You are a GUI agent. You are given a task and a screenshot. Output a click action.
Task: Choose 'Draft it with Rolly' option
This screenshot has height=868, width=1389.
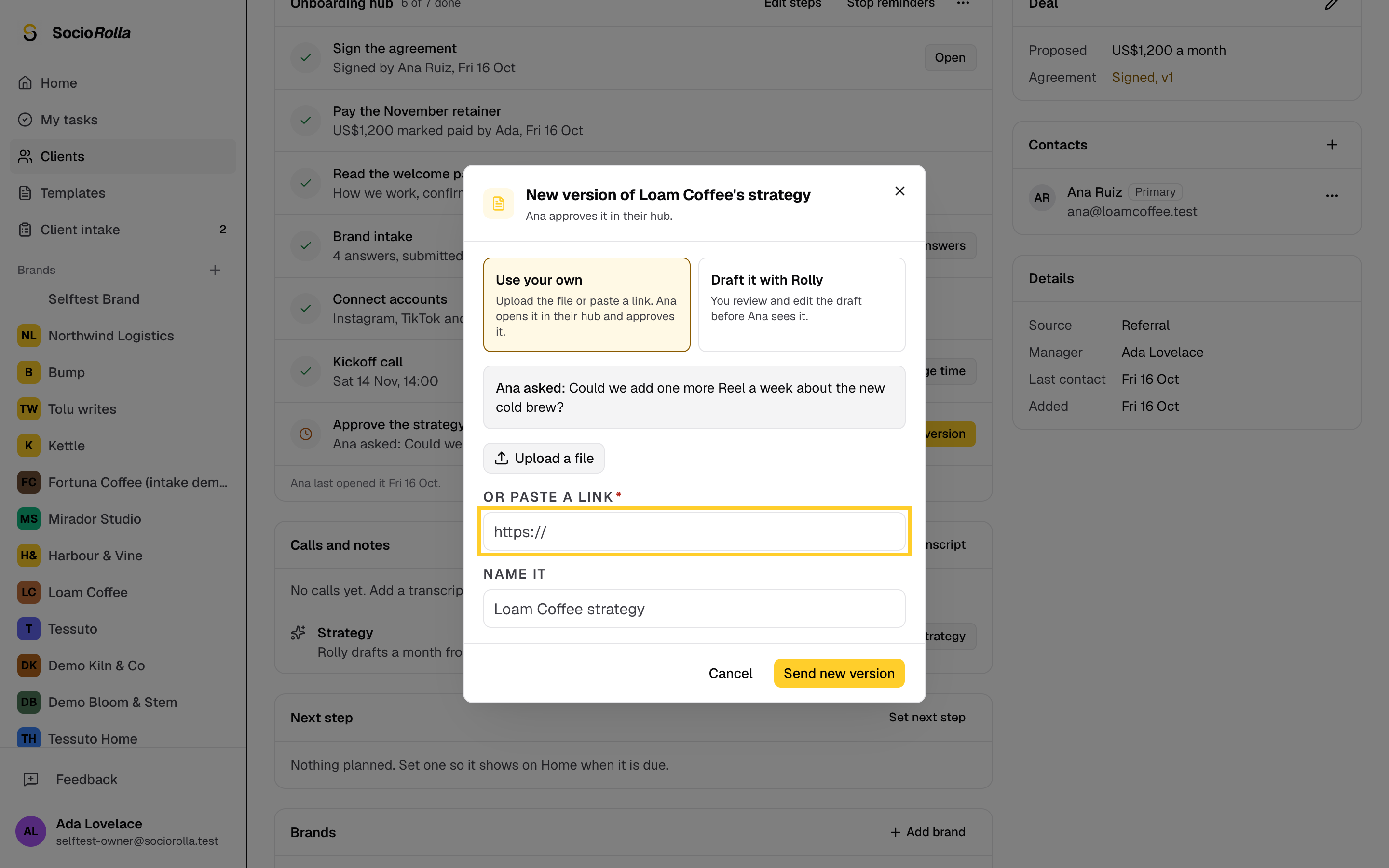[802, 304]
